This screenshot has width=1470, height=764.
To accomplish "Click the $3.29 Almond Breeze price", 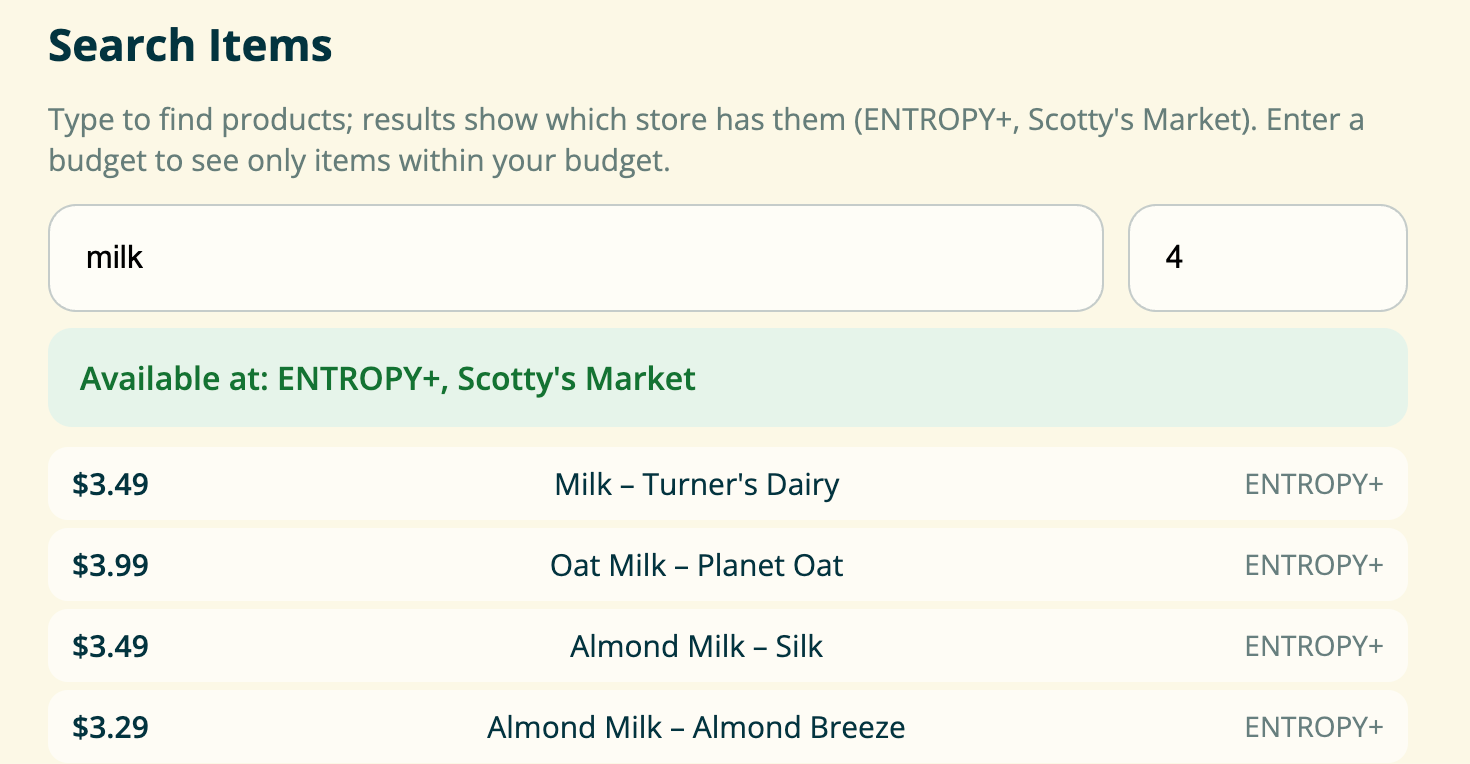I will click(x=111, y=728).
